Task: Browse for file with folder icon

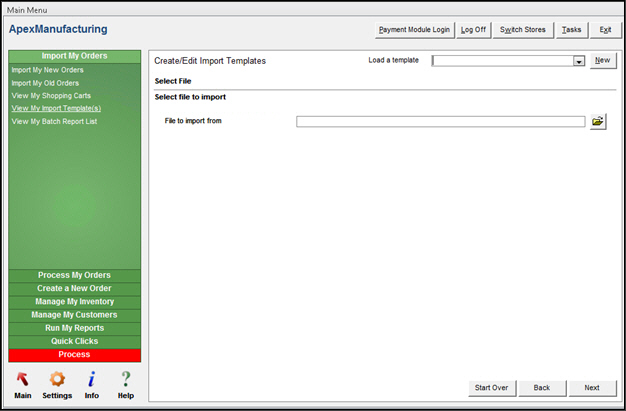Action: coord(598,121)
